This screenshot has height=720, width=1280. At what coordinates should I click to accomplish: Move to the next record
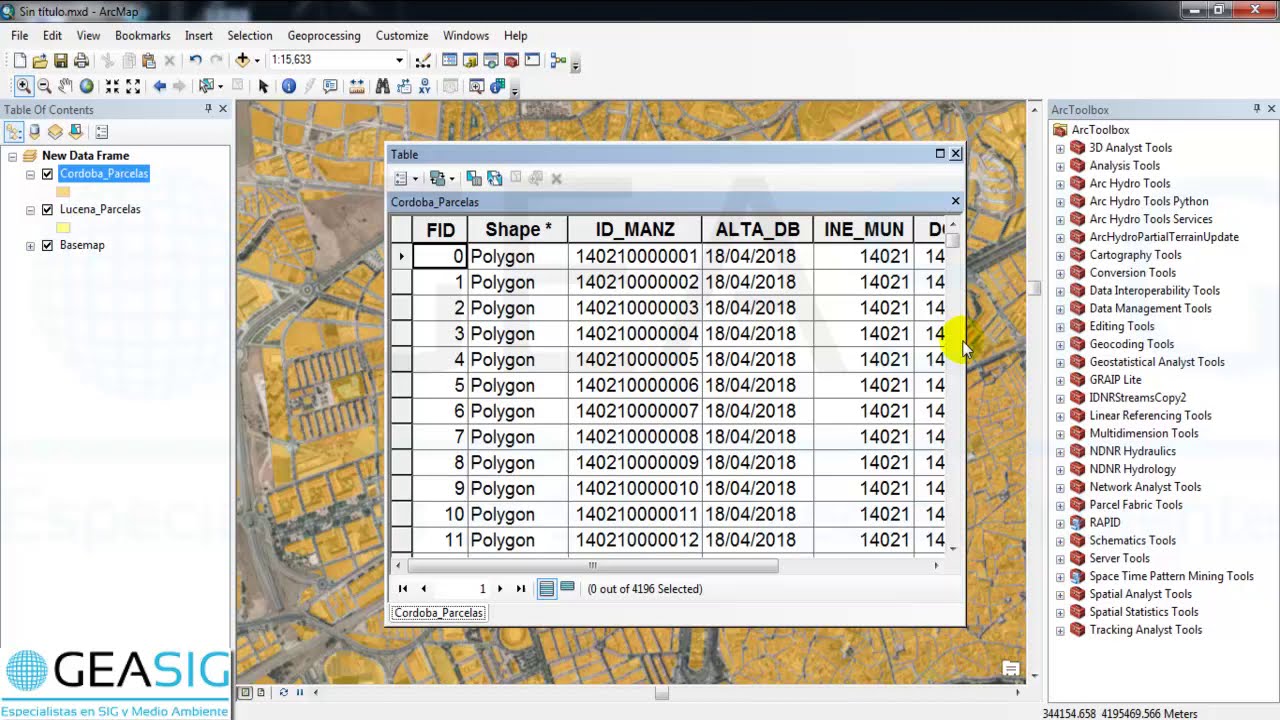point(500,589)
